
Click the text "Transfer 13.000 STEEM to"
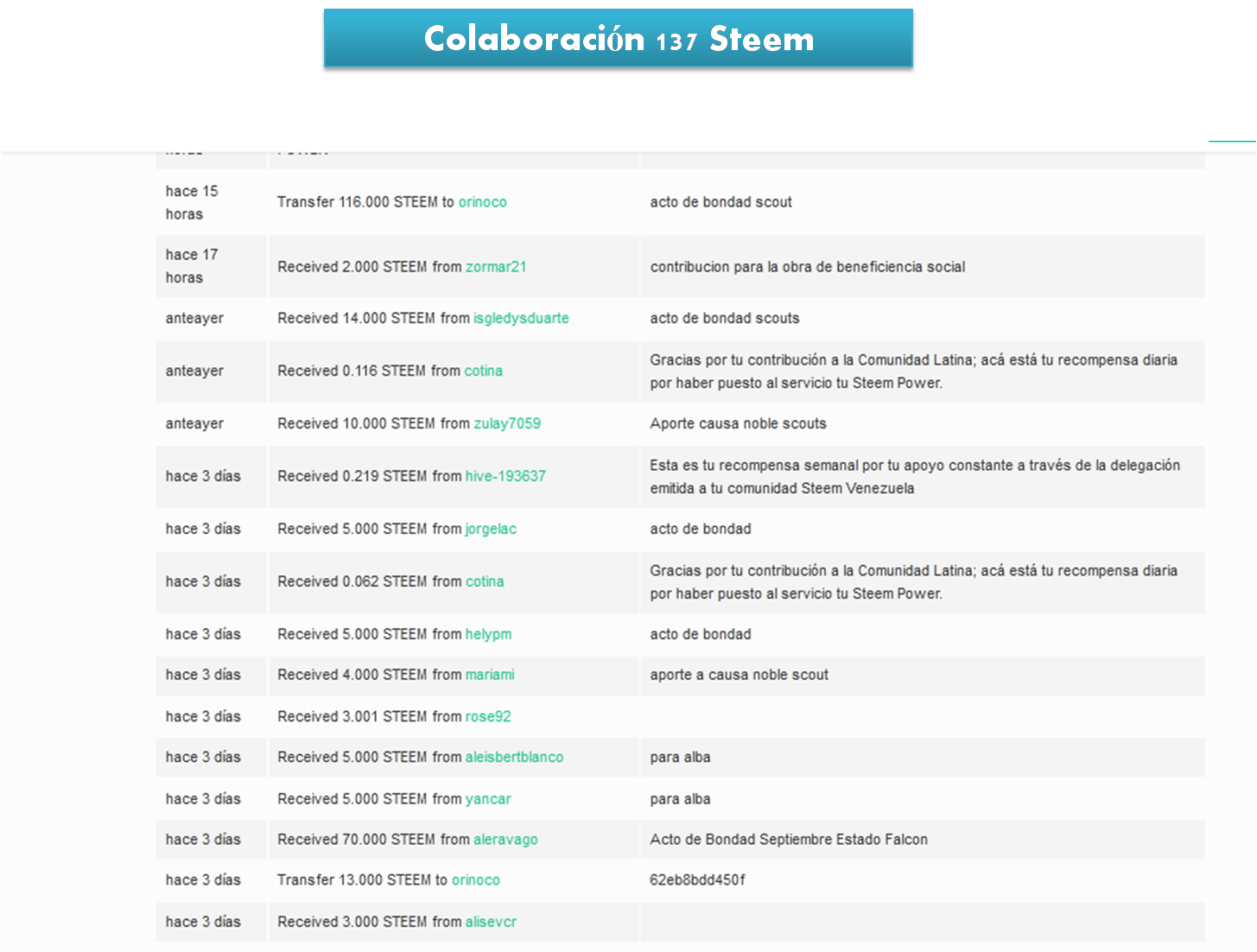point(363,880)
